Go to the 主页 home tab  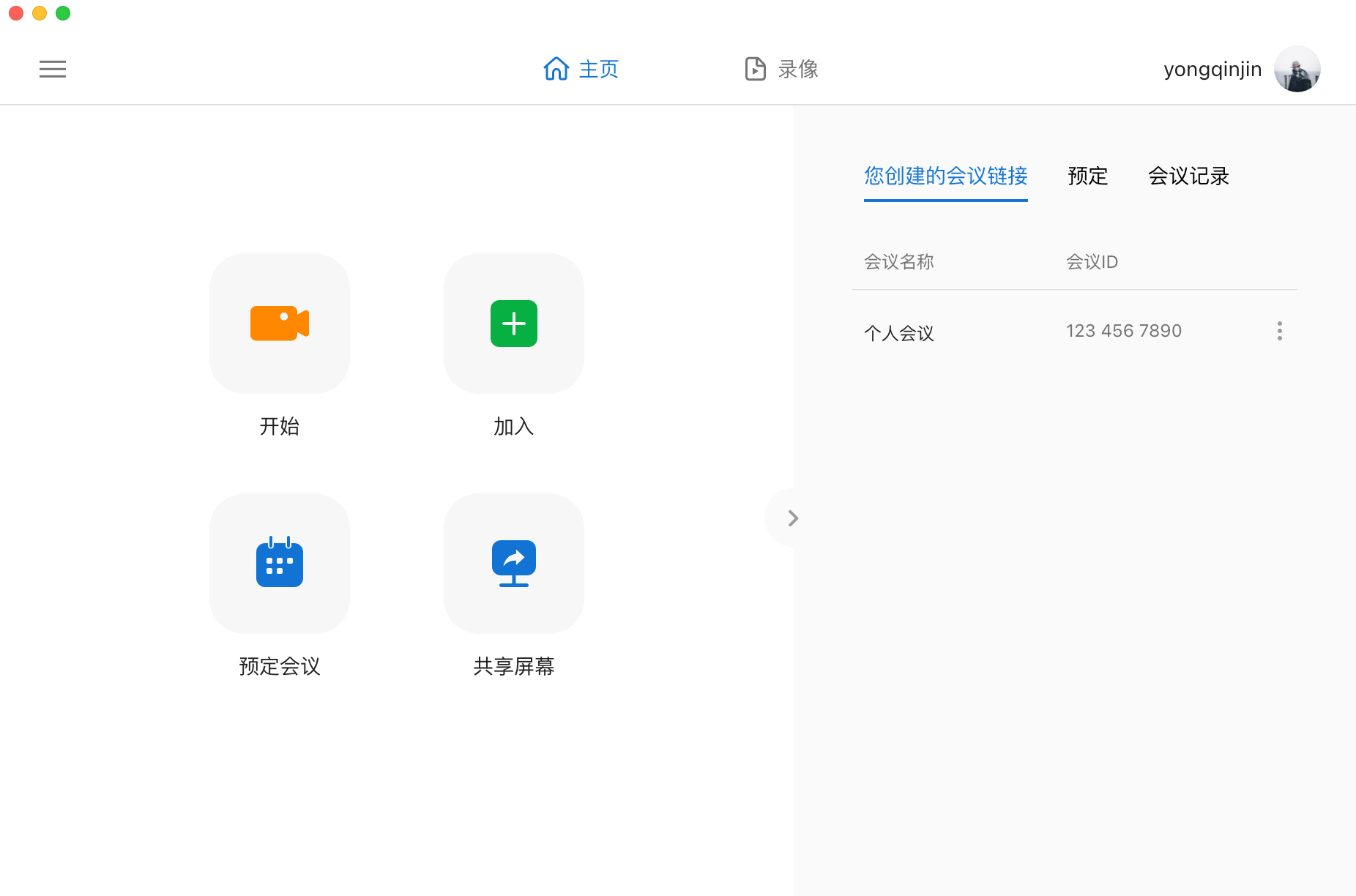tap(581, 69)
